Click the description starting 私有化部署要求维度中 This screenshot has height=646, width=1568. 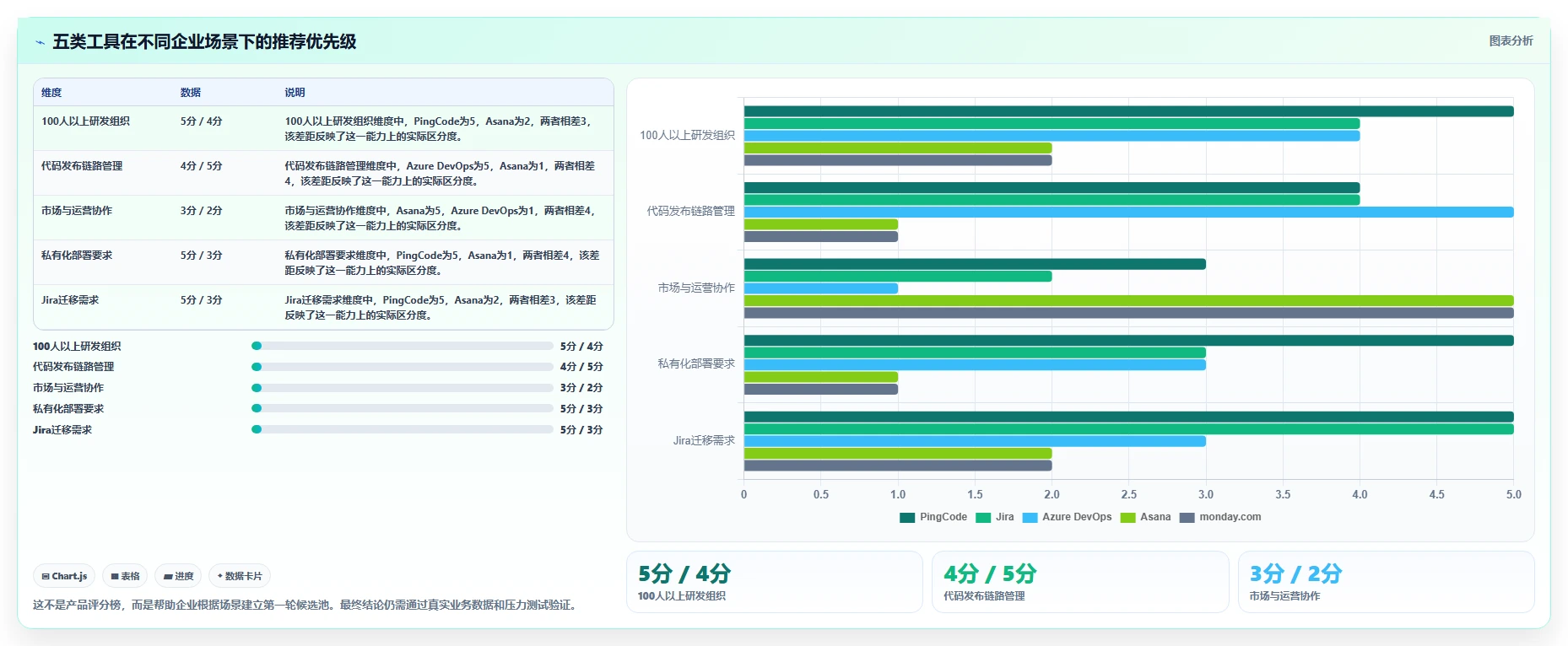coord(442,263)
